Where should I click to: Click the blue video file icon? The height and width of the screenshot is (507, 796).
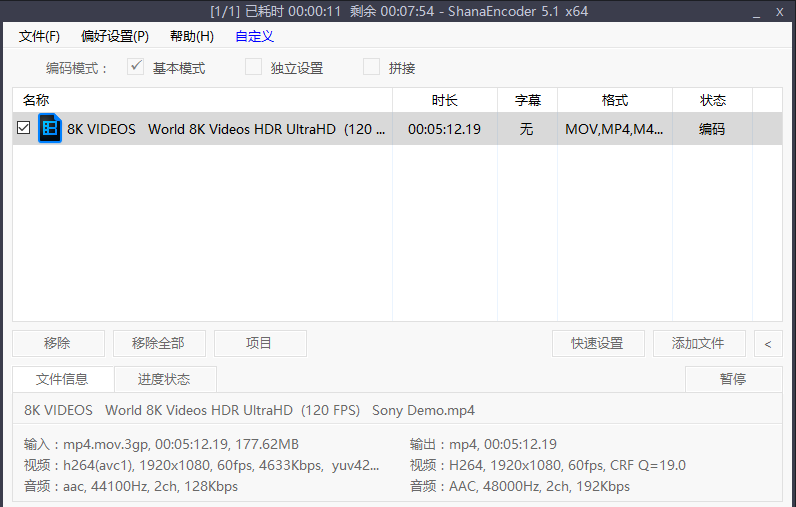(x=50, y=128)
